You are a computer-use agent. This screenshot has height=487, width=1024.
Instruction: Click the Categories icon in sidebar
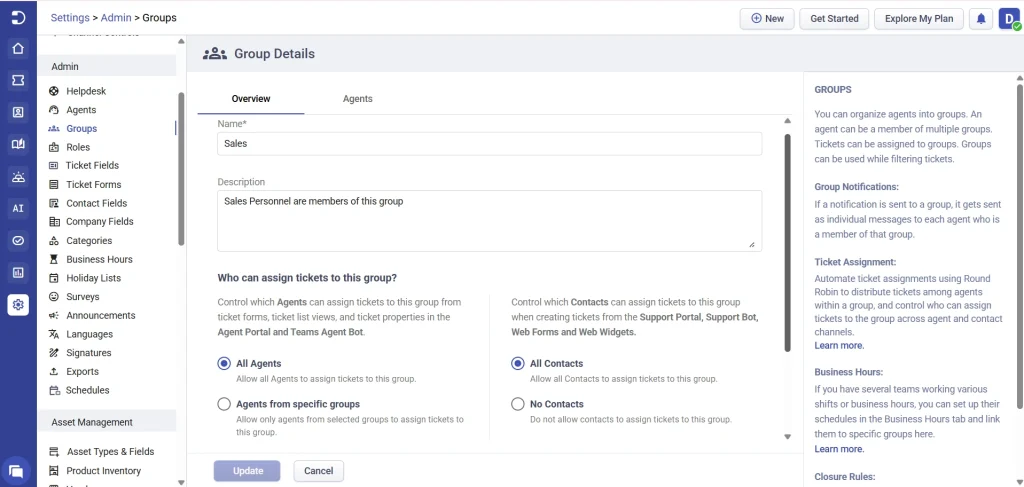(54, 241)
